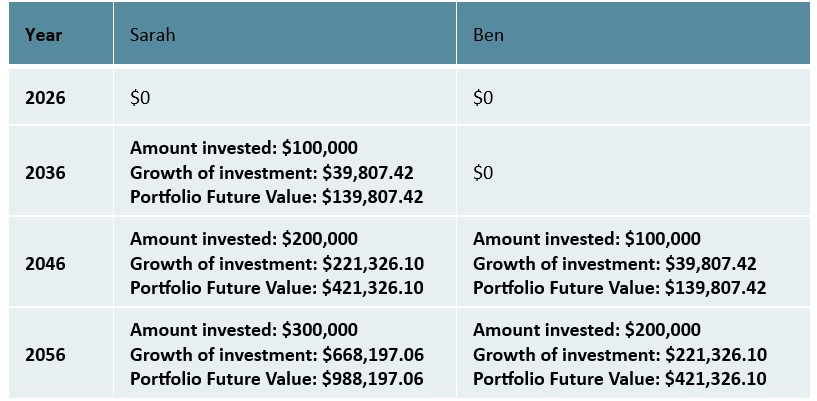Select Sarah's 2036 Growth of investment line
817x401 pixels.
click(x=272, y=172)
